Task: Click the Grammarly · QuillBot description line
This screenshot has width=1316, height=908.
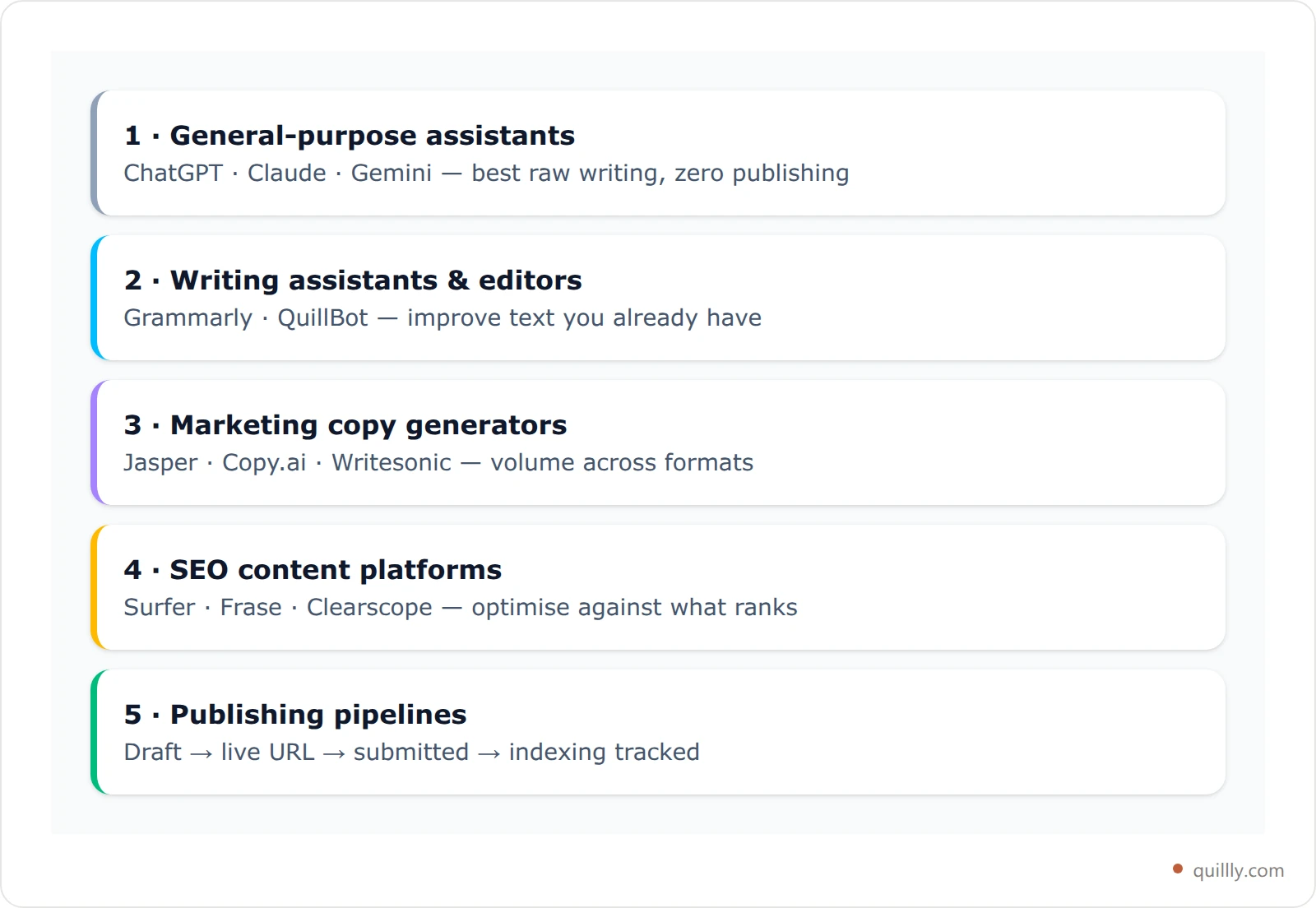Action: pos(443,318)
